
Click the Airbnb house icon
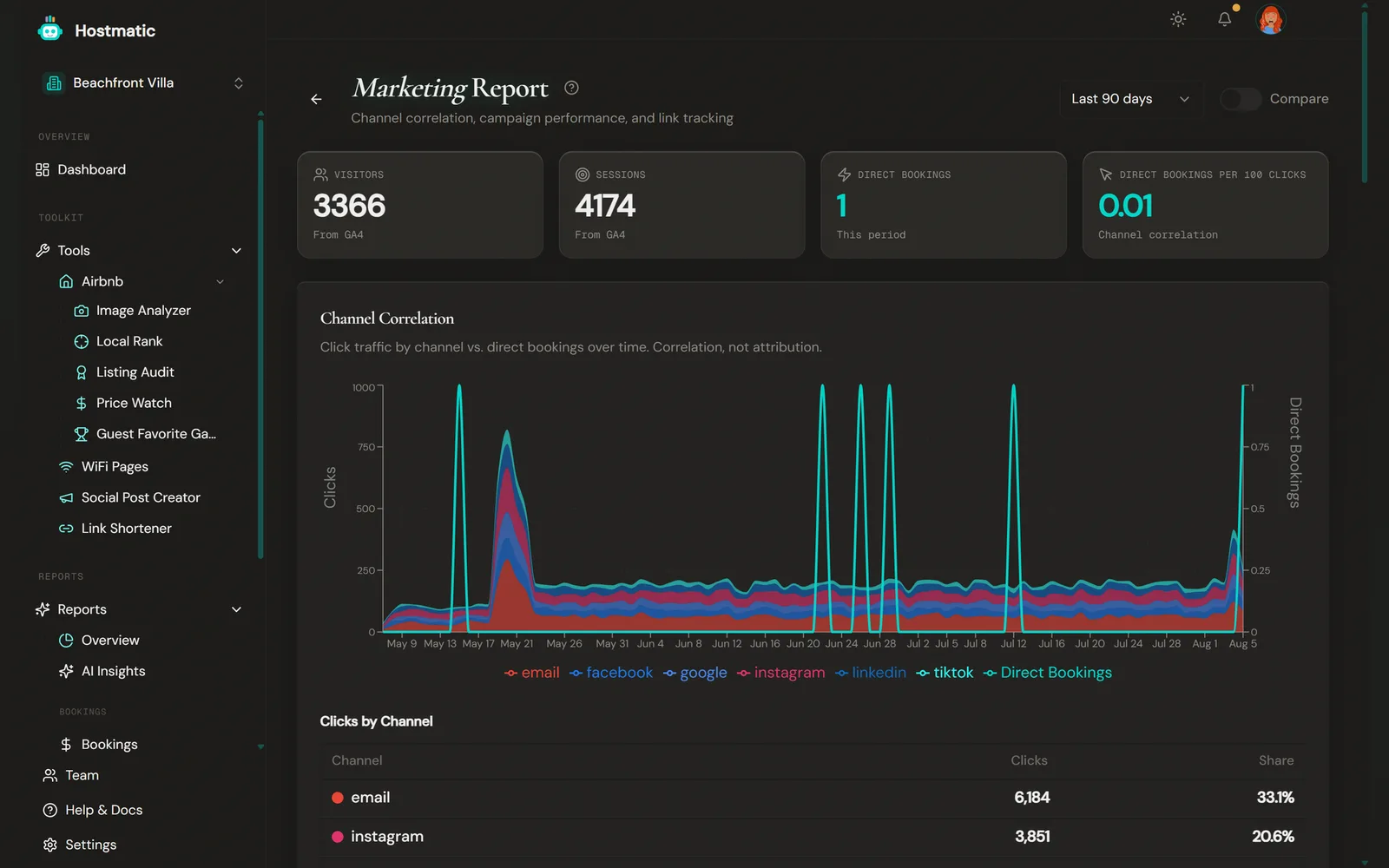point(66,281)
